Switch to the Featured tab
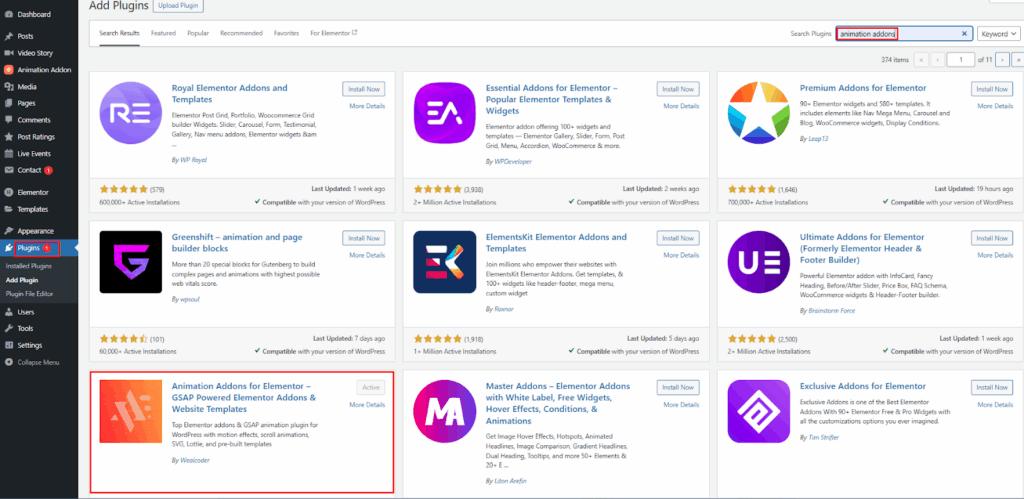 point(163,33)
